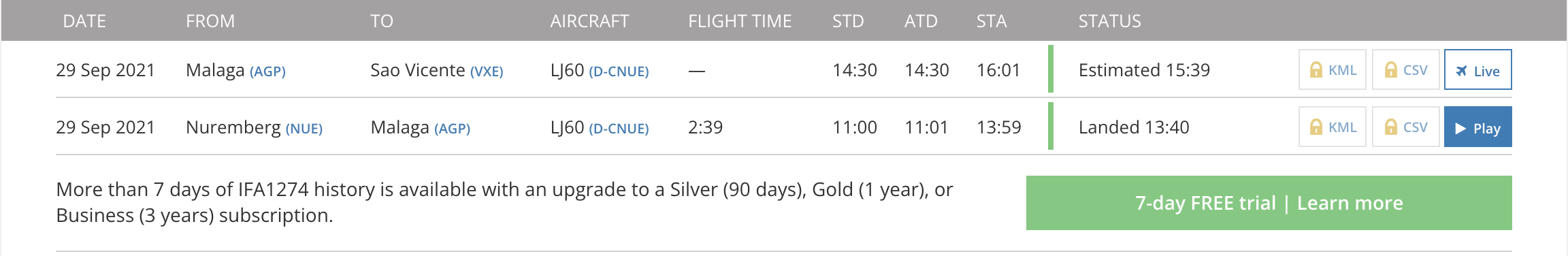Viewport: 1568px width, 256px height.
Task: Click the airplane icon in Live button
Action: pyautogui.click(x=1461, y=71)
